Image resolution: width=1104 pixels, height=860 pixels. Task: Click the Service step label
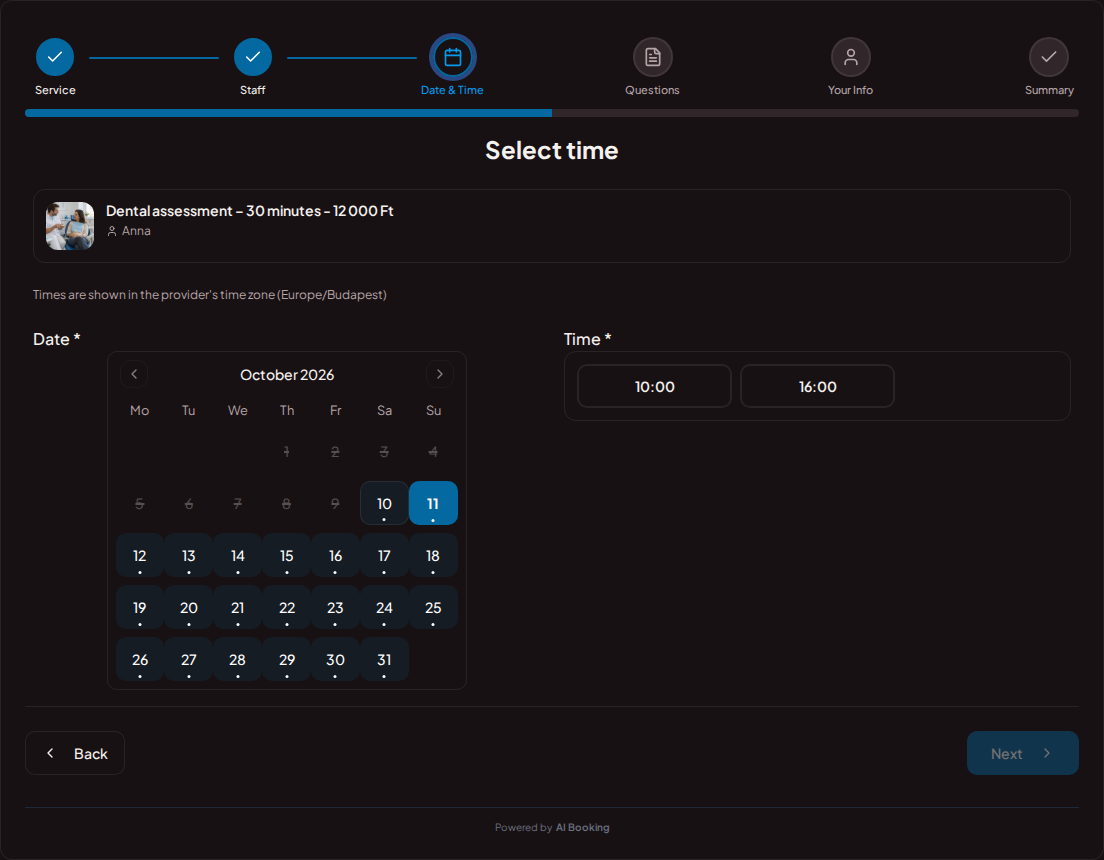click(x=55, y=90)
